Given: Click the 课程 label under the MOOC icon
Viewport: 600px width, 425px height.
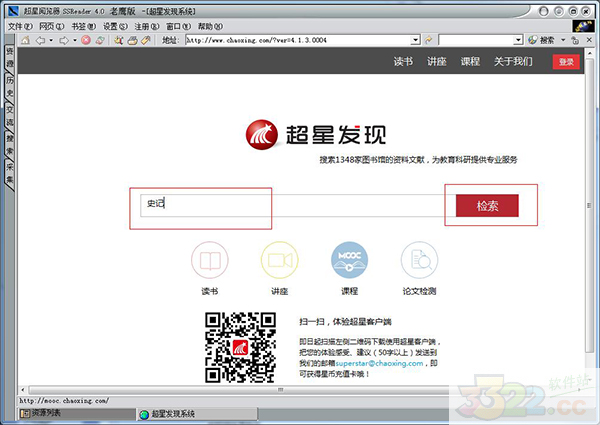Looking at the screenshot, I should click(x=349, y=291).
